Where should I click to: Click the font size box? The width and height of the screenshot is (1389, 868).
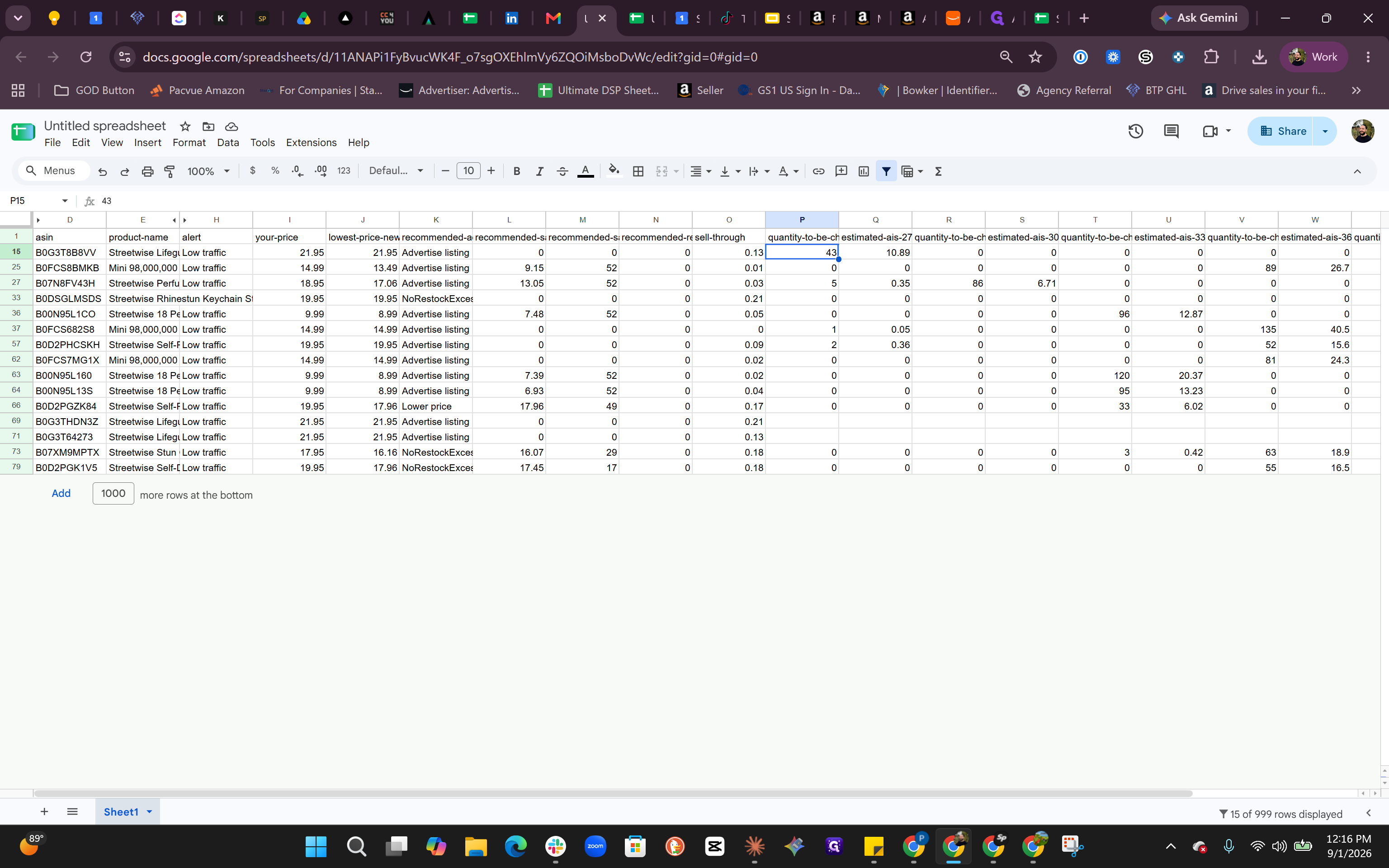pyautogui.click(x=468, y=171)
